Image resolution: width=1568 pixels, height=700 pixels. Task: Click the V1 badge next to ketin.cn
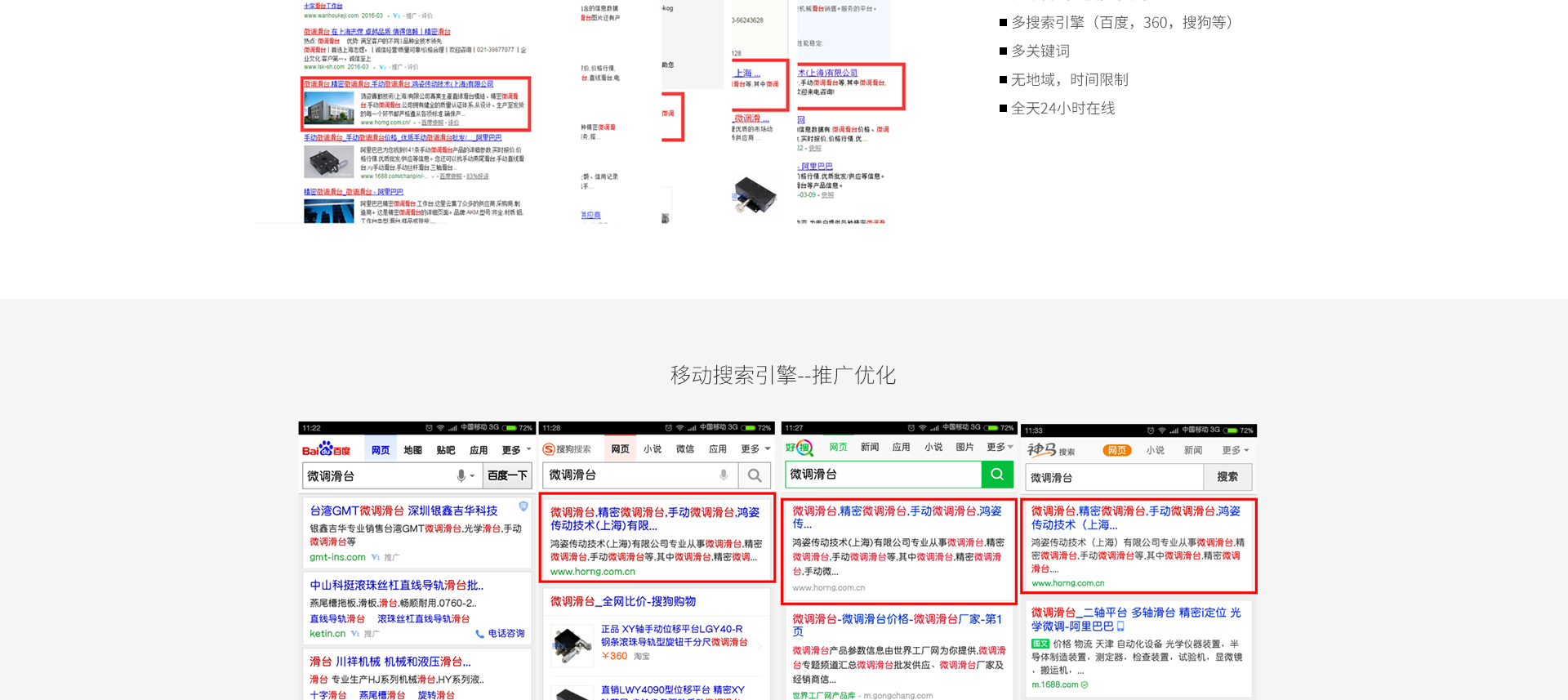[355, 634]
